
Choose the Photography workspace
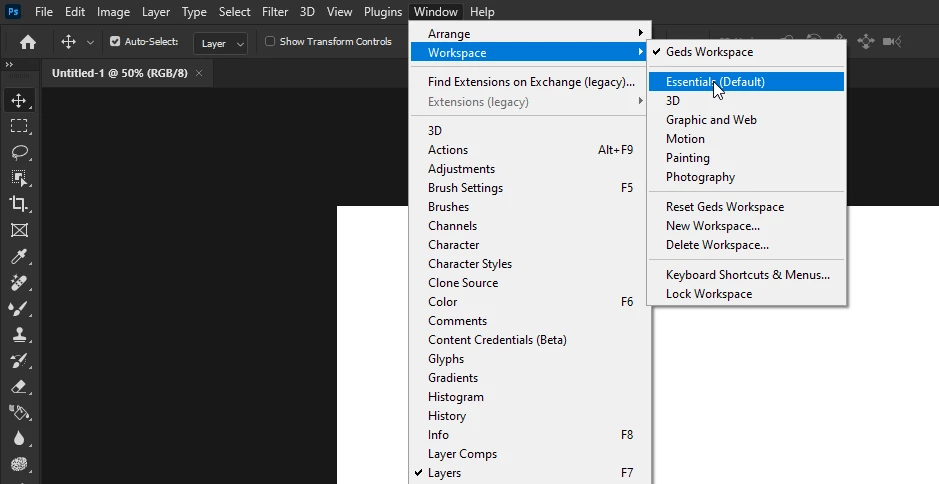tap(746, 177)
